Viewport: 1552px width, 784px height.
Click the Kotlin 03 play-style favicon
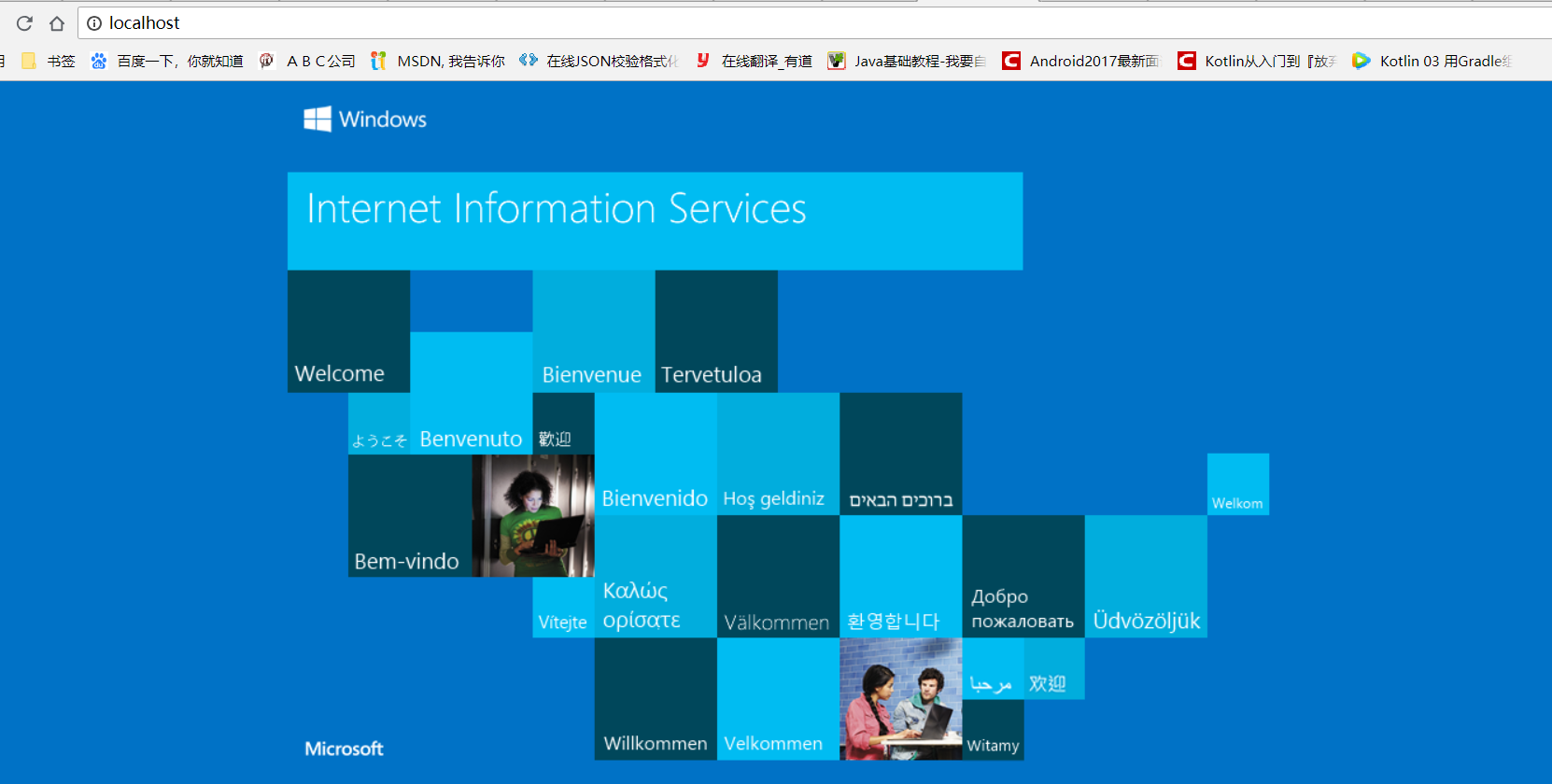[1362, 61]
